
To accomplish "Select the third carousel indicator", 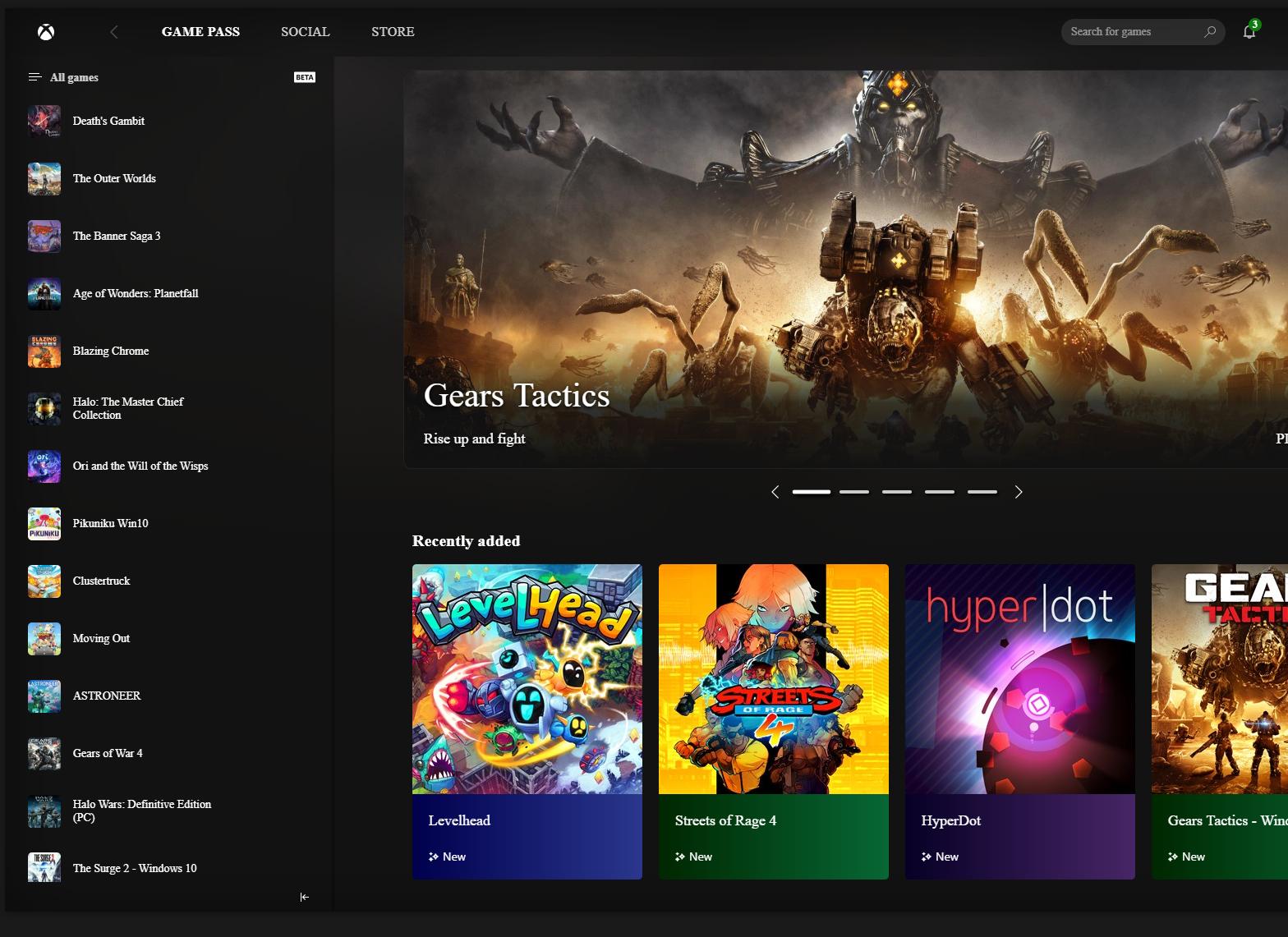I will [897, 492].
